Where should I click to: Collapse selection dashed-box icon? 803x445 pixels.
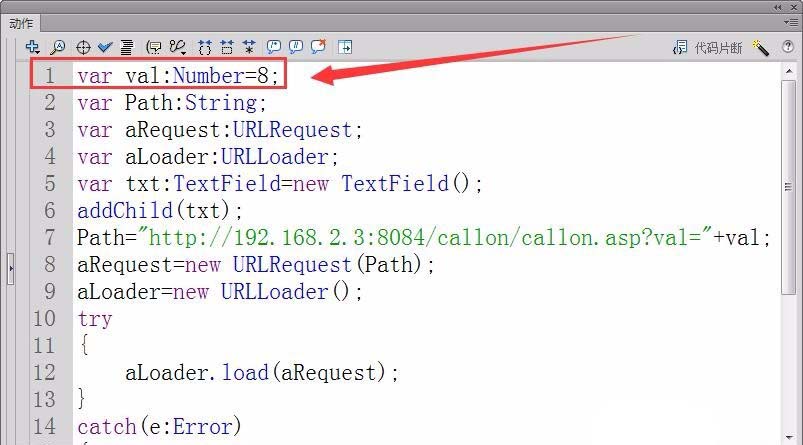(227, 47)
